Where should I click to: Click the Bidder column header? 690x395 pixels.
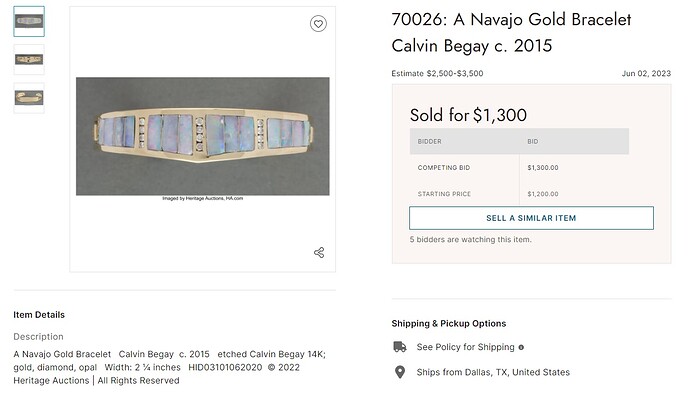click(429, 141)
